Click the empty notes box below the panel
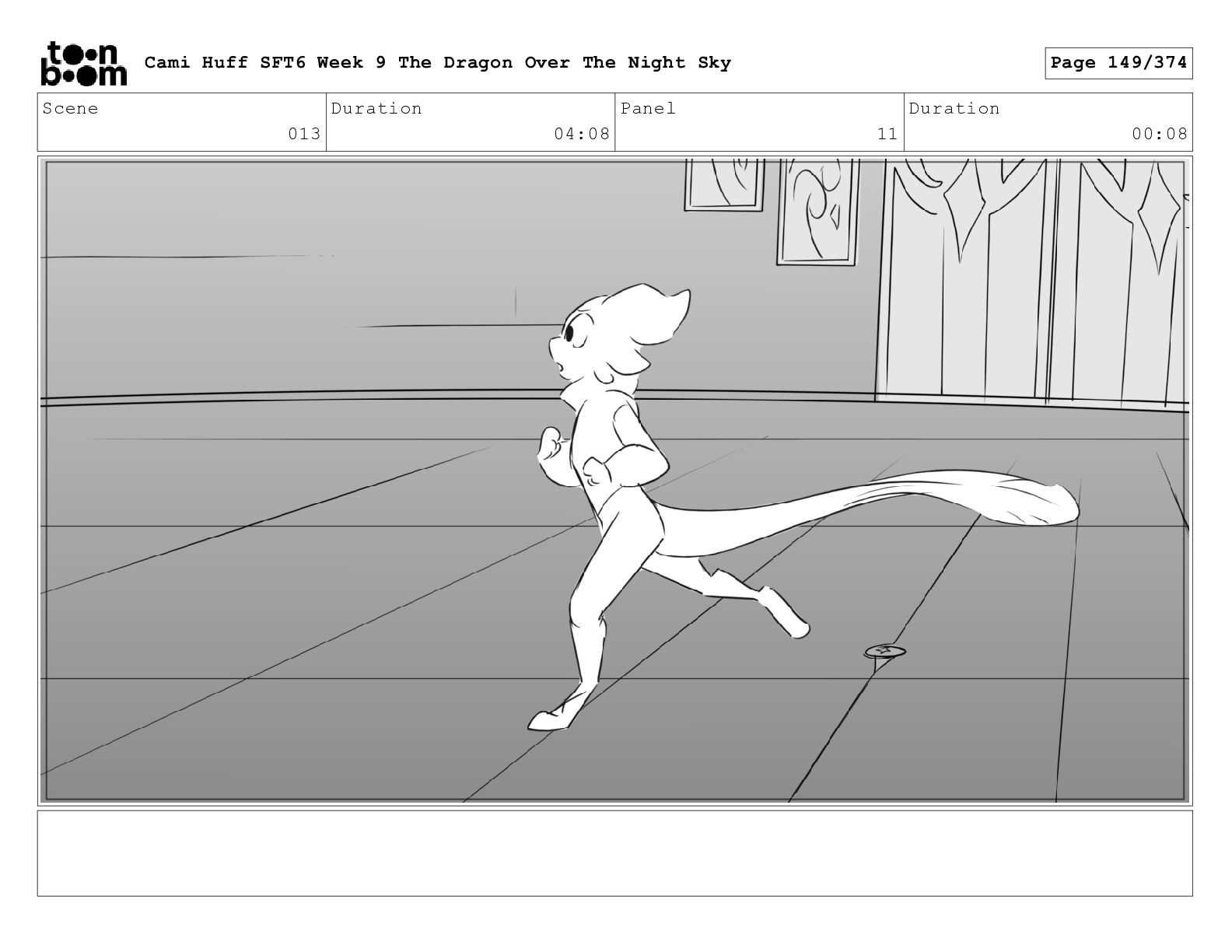 (x=614, y=853)
